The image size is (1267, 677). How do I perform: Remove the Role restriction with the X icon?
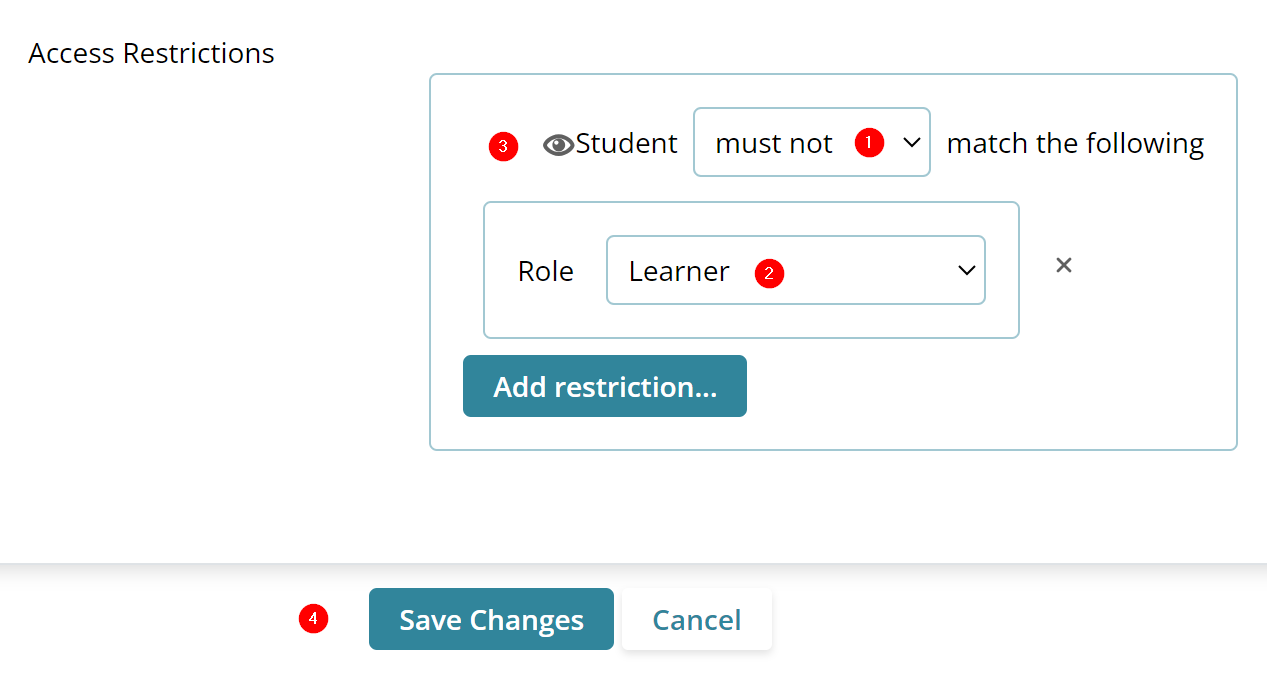pos(1064,265)
